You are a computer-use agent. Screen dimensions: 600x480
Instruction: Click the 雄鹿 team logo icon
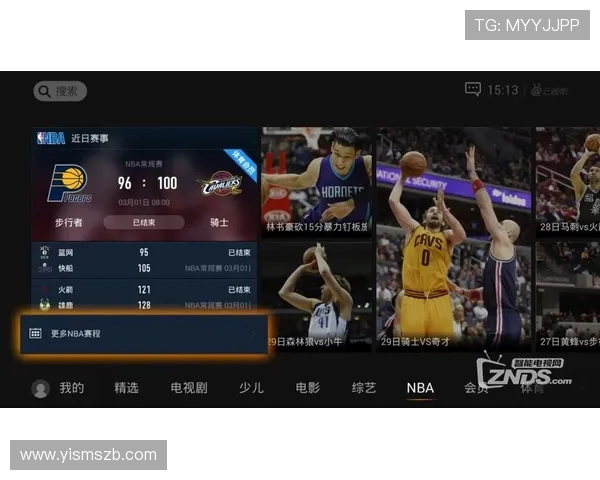click(45, 305)
